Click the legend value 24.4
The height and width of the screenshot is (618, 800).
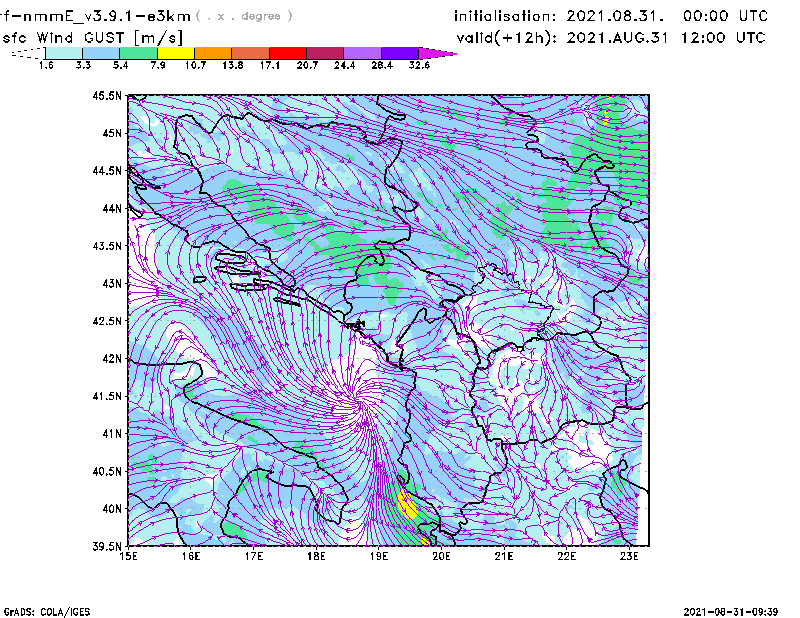[x=344, y=65]
